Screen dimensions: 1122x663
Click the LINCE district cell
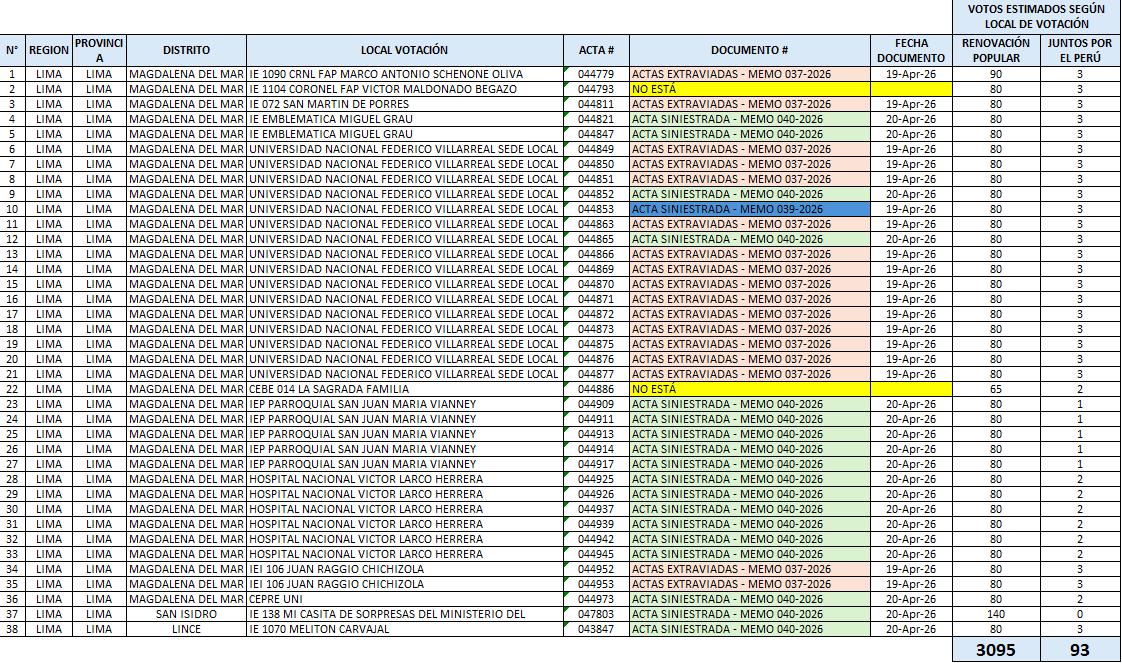click(186, 629)
